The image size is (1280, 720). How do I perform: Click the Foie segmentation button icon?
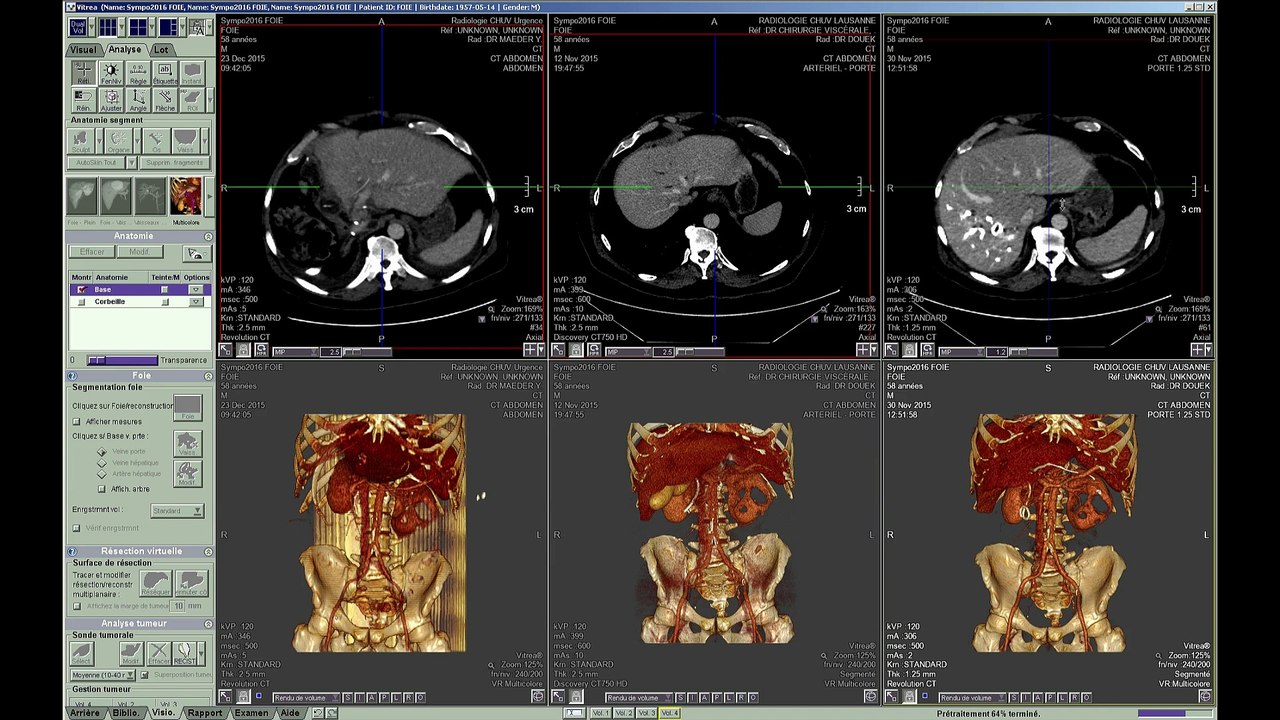click(x=187, y=407)
